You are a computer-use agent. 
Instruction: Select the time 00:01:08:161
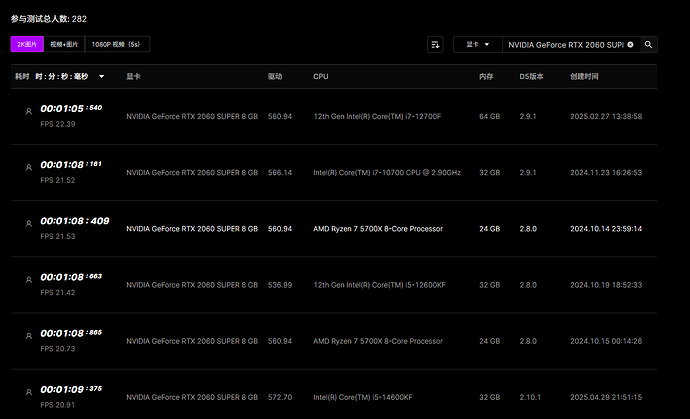(71, 165)
